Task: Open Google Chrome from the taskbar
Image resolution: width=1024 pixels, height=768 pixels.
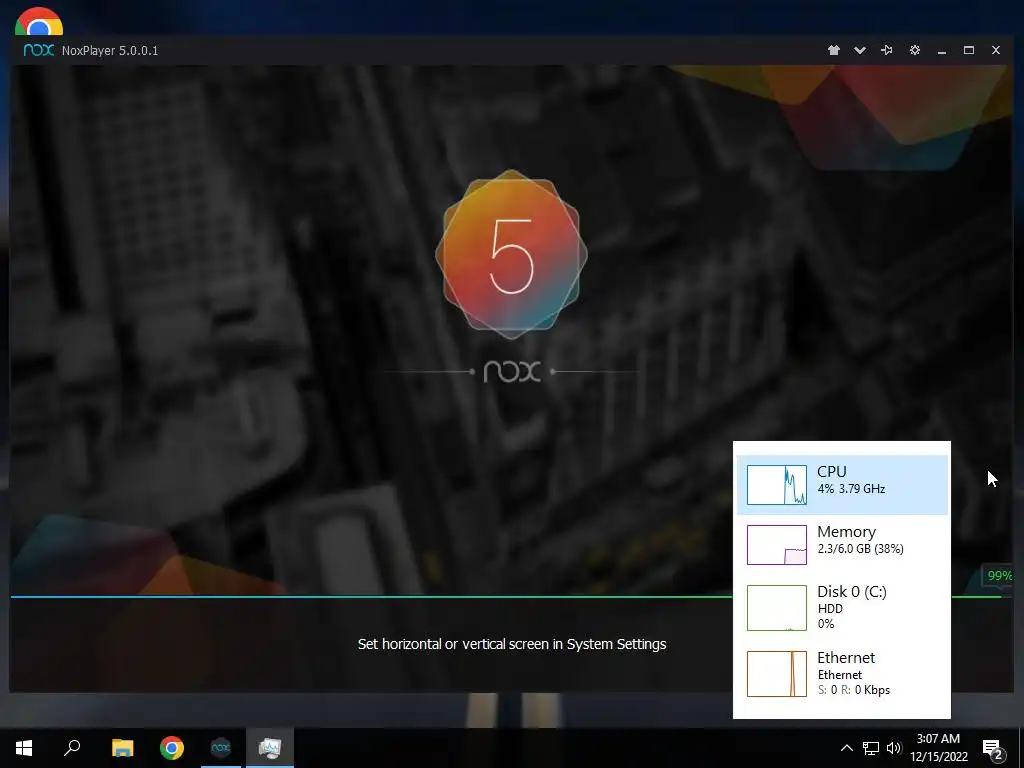Action: click(172, 748)
